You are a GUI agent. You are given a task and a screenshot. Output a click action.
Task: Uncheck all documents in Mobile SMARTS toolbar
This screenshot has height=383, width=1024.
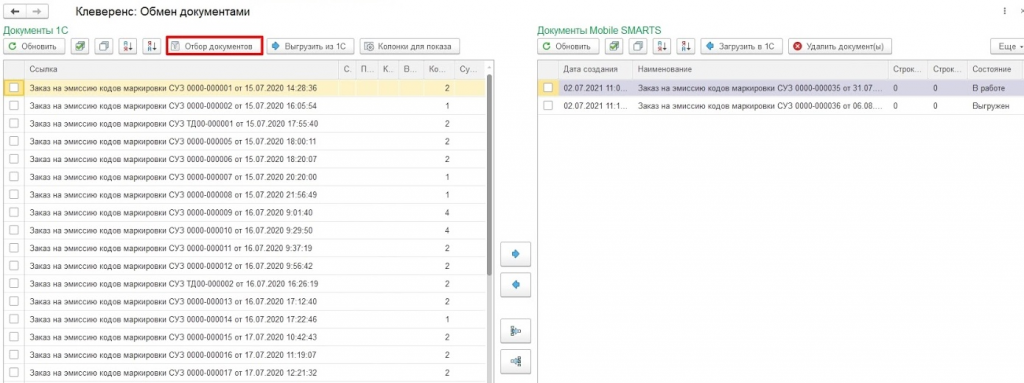(x=639, y=46)
